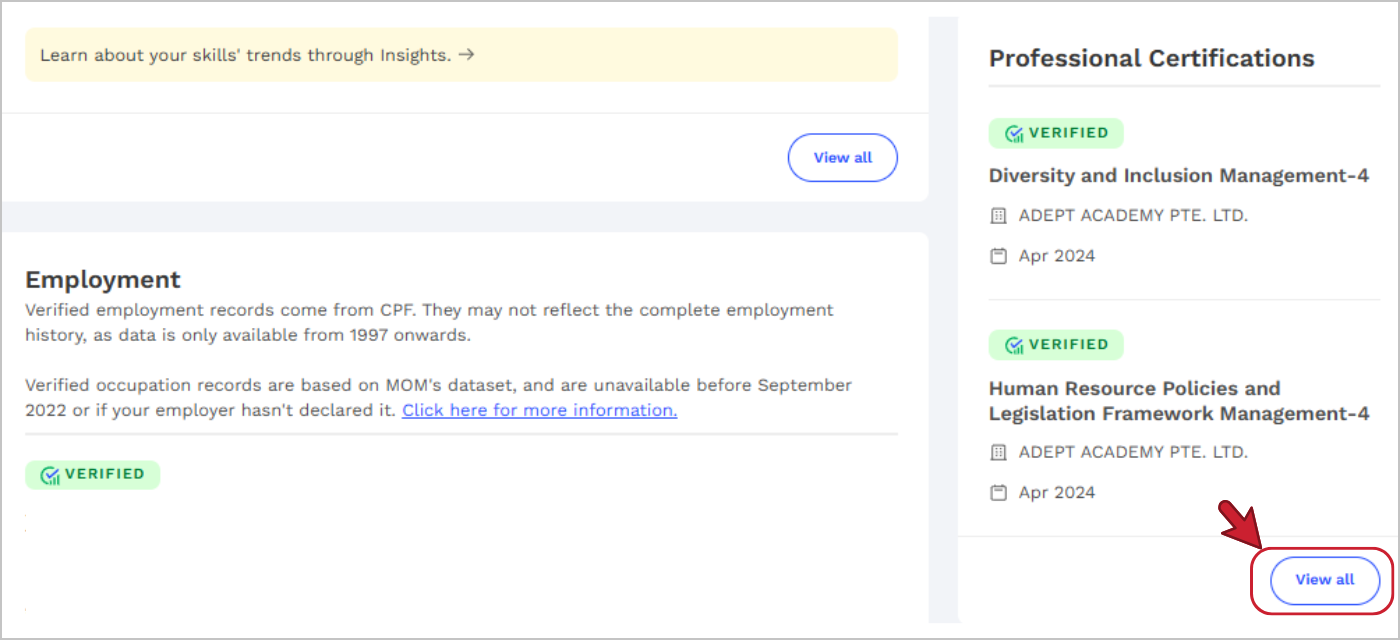Click ADEPT ACADEMY text under Human Resource Policies

[1133, 453]
